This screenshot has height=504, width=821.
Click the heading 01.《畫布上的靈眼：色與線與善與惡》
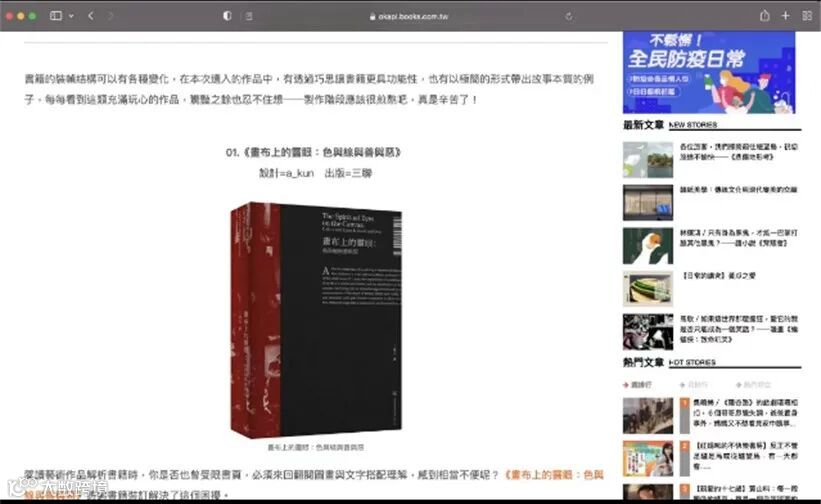(x=314, y=152)
